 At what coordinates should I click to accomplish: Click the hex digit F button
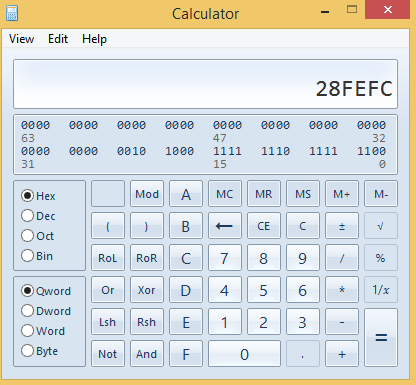(186, 354)
